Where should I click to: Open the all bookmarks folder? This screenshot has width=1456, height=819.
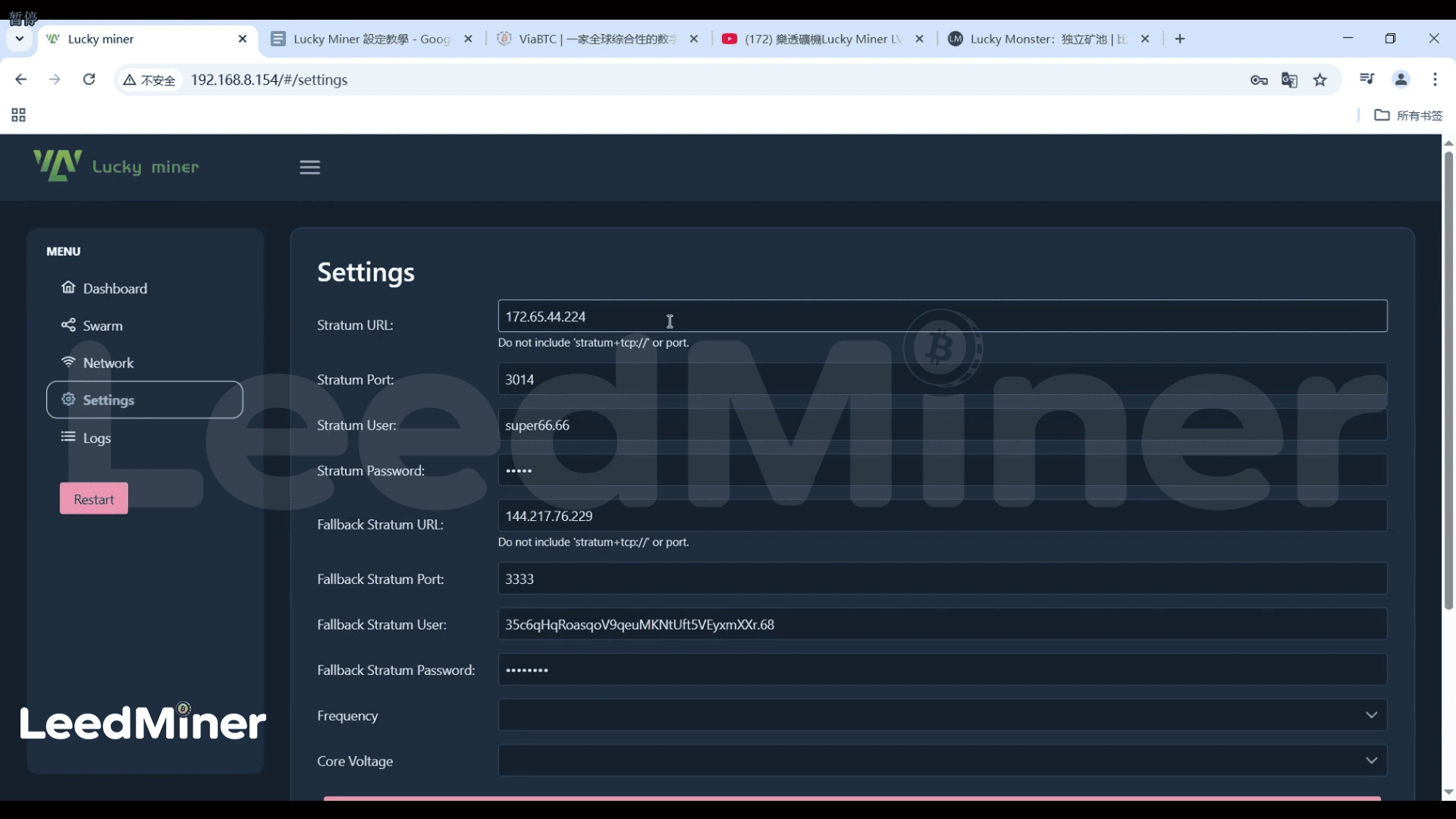pyautogui.click(x=1409, y=115)
